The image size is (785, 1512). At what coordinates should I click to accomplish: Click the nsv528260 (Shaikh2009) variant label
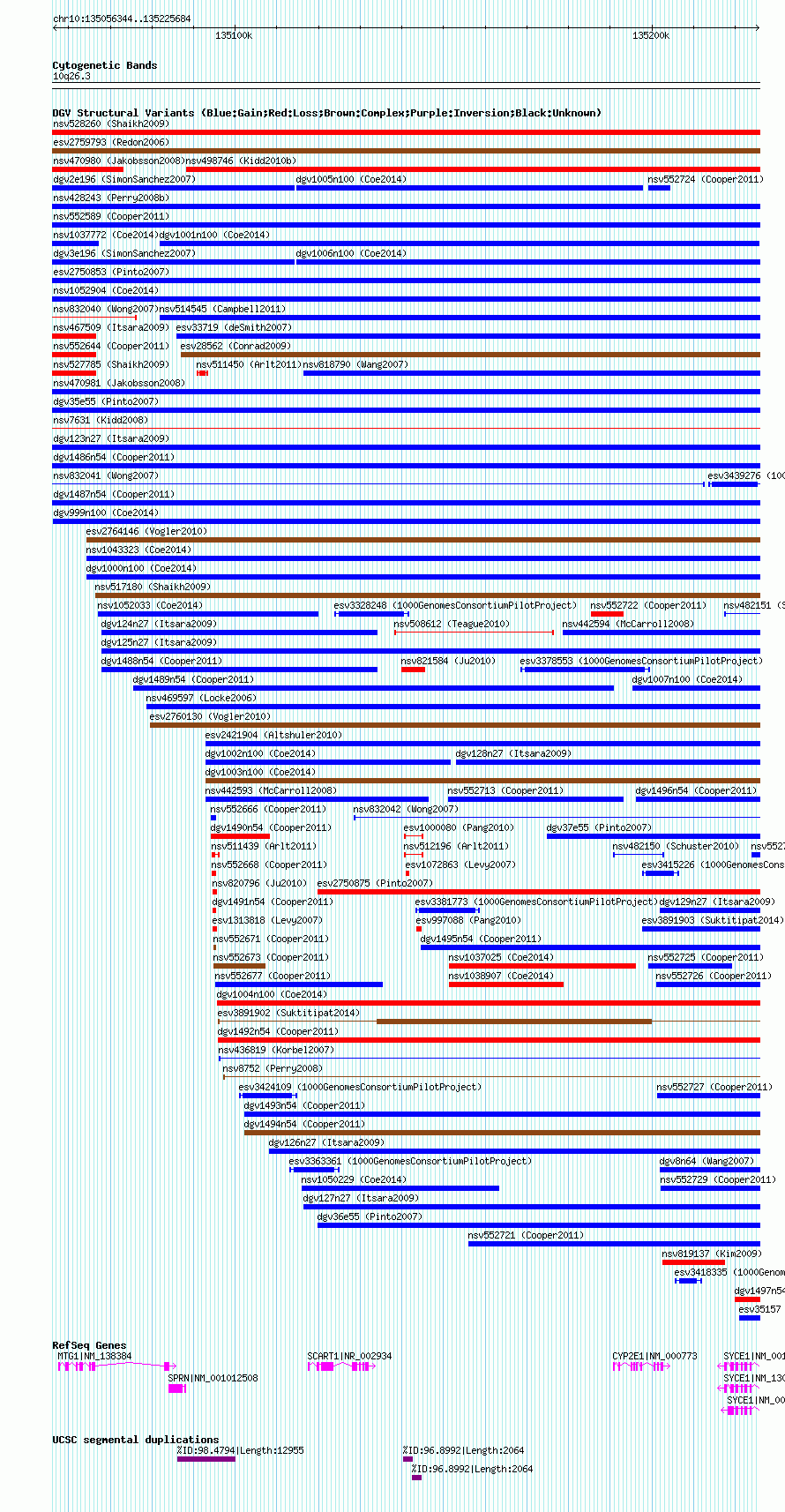pyautogui.click(x=111, y=124)
